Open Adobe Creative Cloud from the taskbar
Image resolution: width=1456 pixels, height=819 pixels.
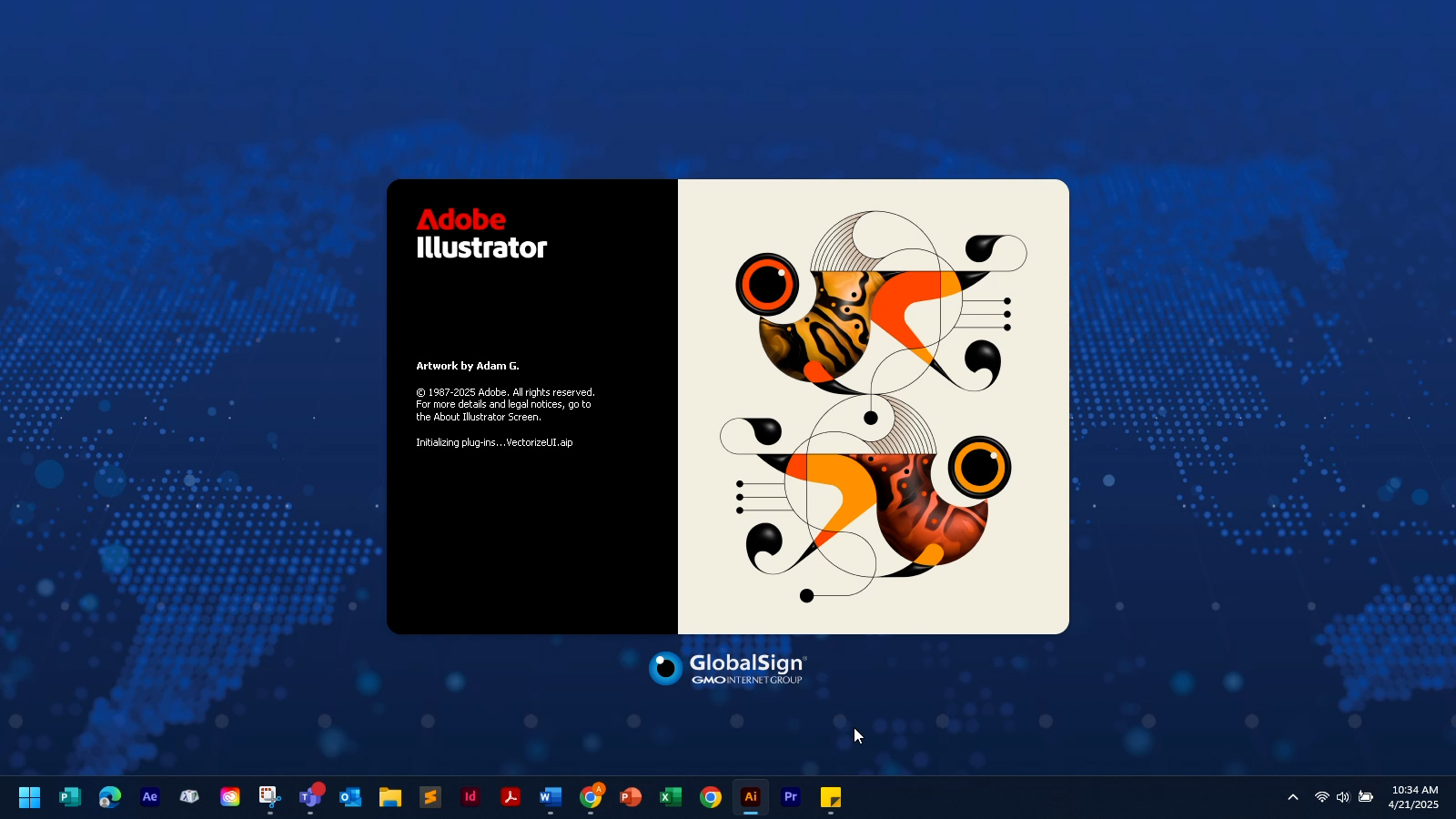pos(229,797)
